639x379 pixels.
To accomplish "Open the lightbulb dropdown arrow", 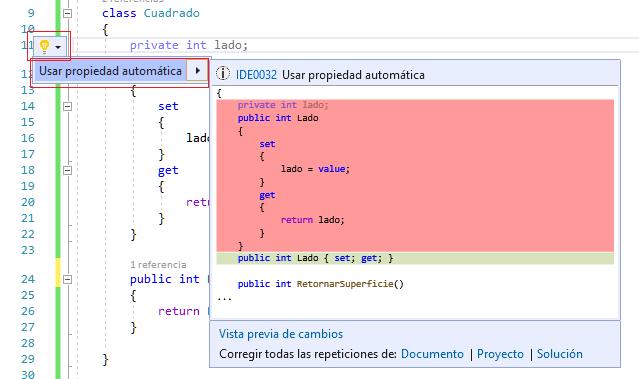I will [x=58, y=47].
